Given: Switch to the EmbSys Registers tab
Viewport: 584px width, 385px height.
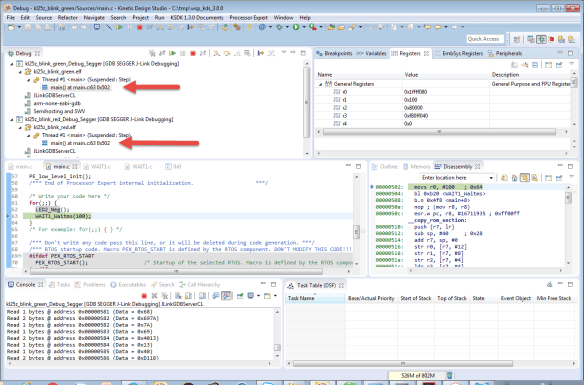Looking at the screenshot, I should [x=458, y=54].
